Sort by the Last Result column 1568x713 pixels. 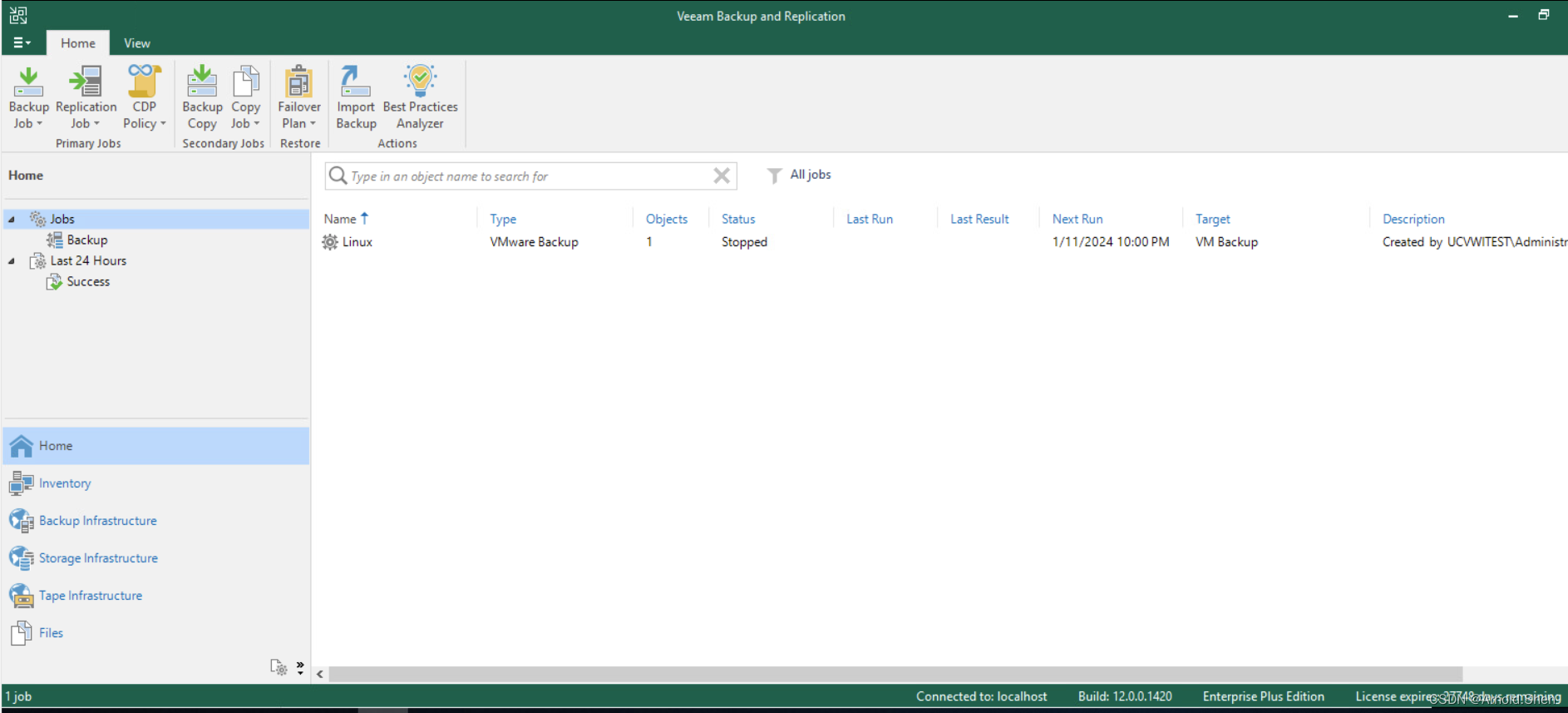click(x=979, y=219)
